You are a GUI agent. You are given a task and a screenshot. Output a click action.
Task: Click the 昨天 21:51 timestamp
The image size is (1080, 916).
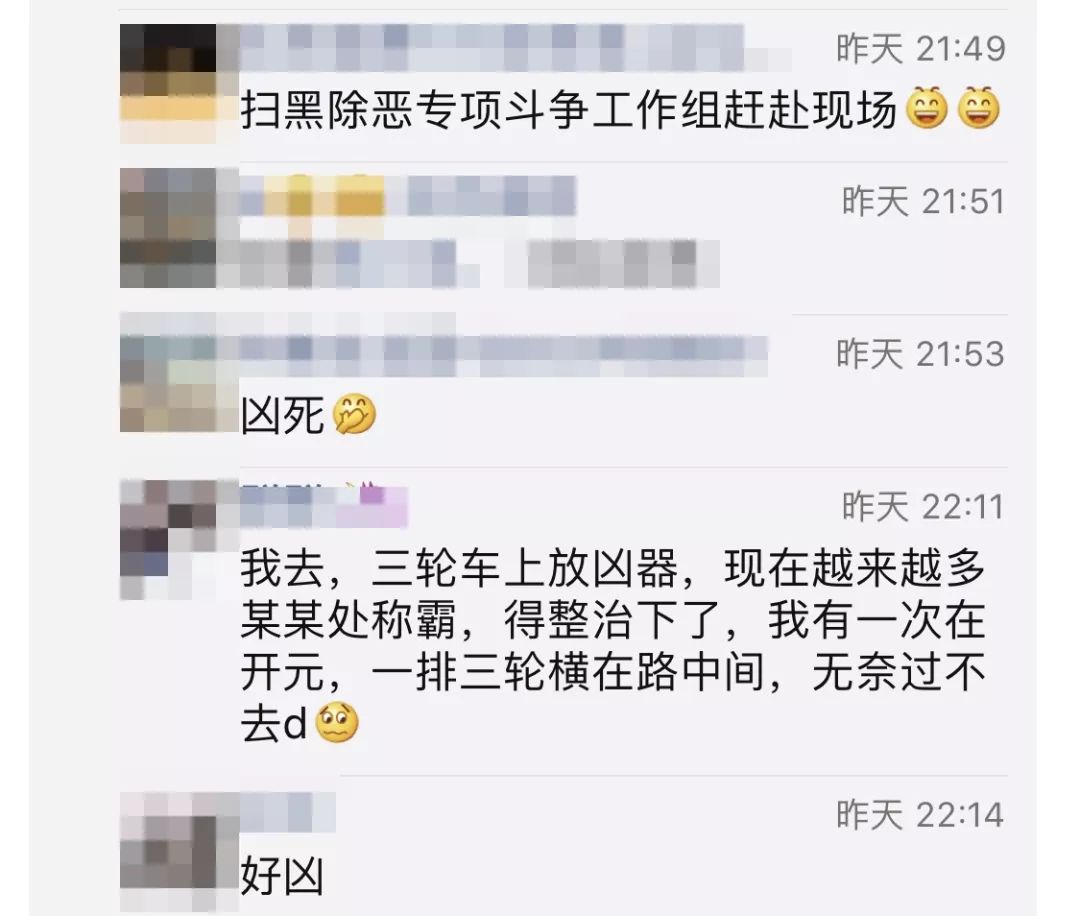point(923,202)
